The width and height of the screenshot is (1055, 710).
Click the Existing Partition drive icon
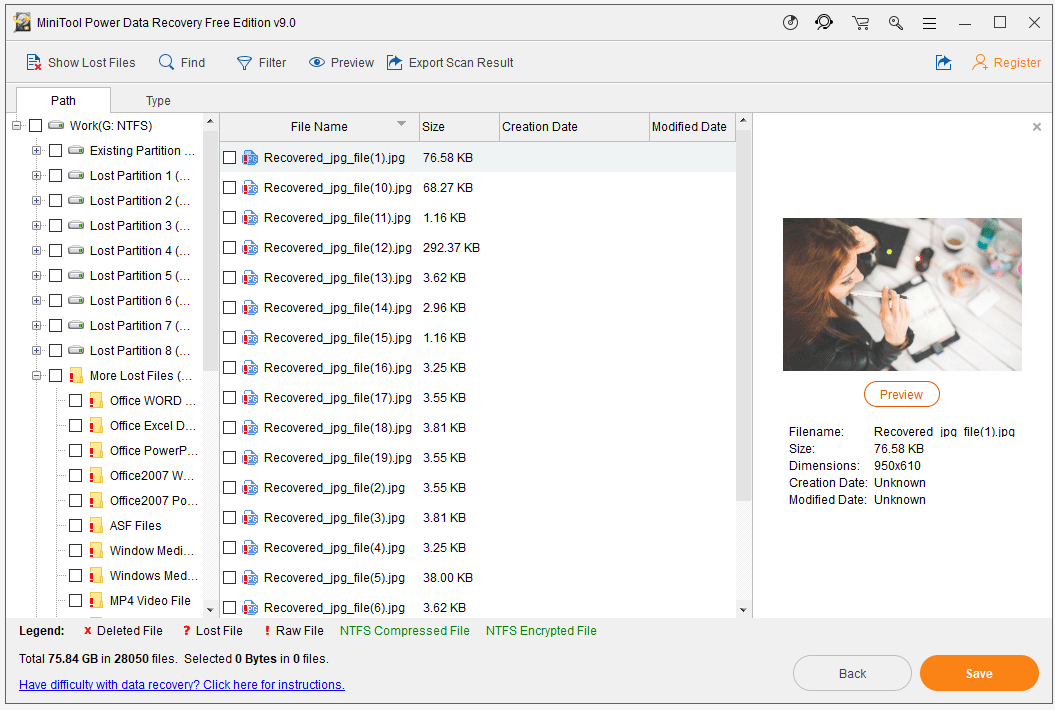[x=77, y=150]
